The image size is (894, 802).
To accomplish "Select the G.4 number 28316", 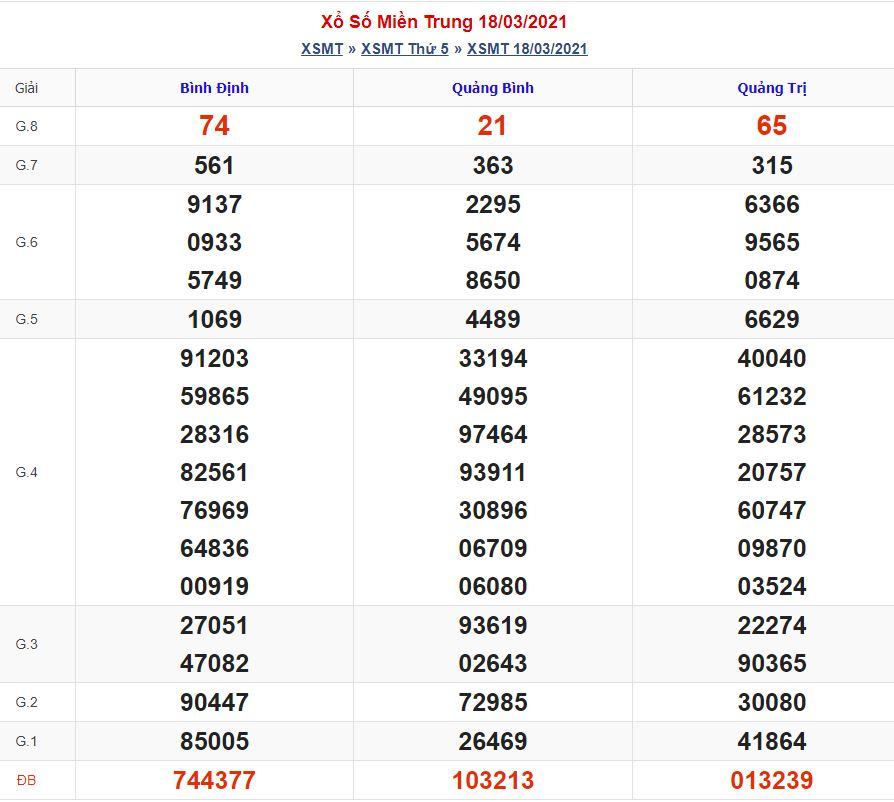I will pyautogui.click(x=214, y=434).
